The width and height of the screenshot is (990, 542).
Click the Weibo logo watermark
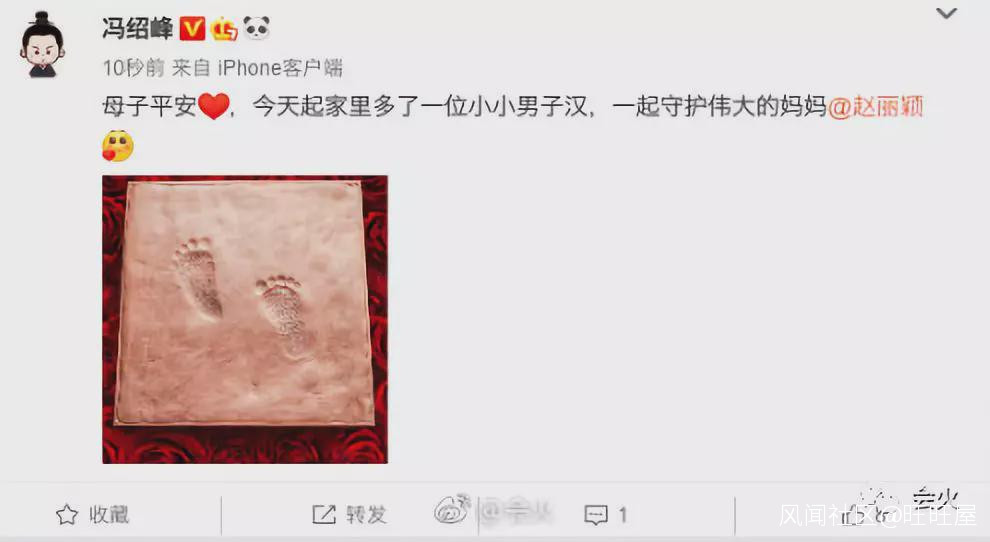(x=453, y=509)
